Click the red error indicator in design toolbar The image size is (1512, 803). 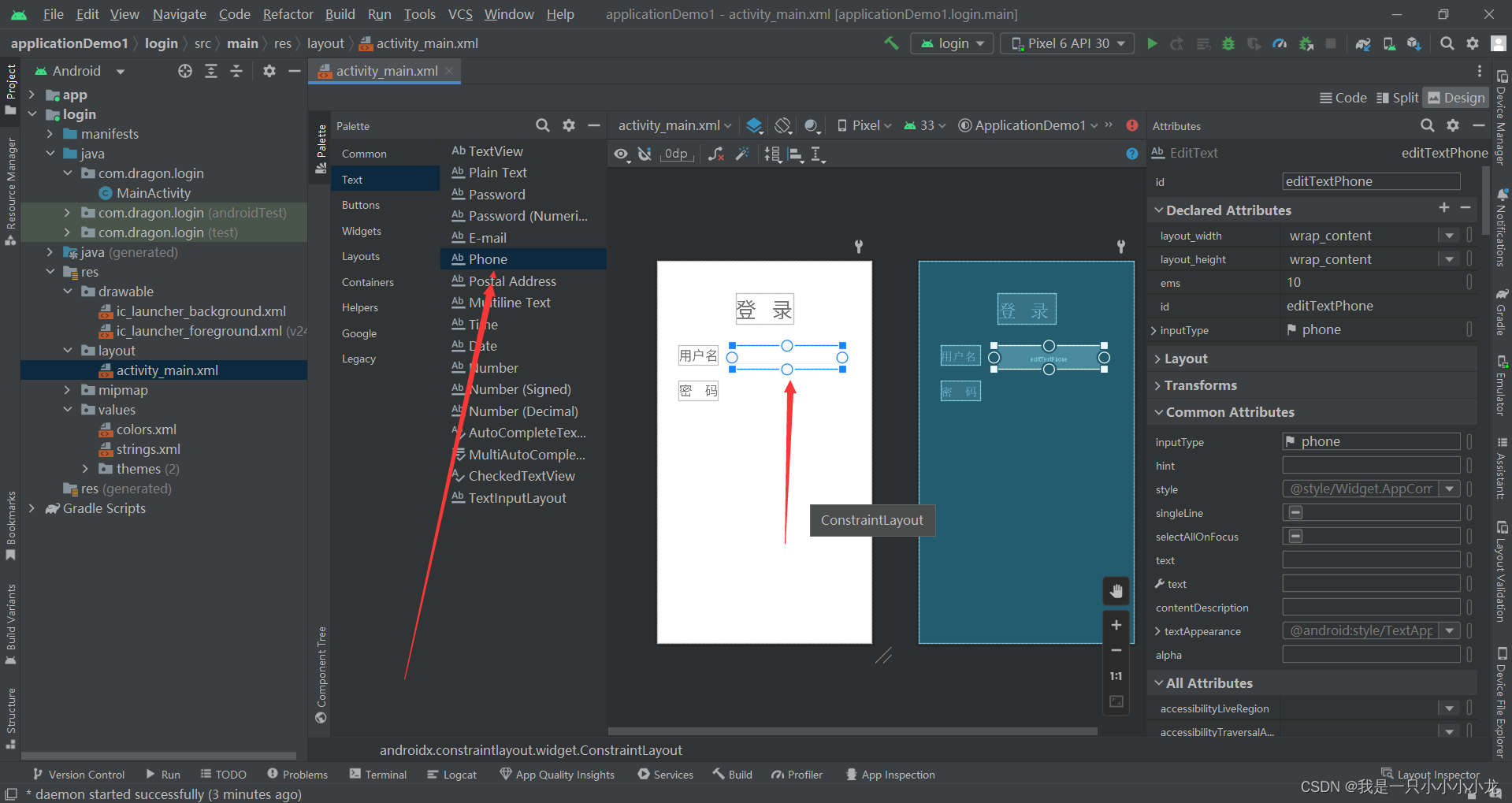[x=1132, y=125]
